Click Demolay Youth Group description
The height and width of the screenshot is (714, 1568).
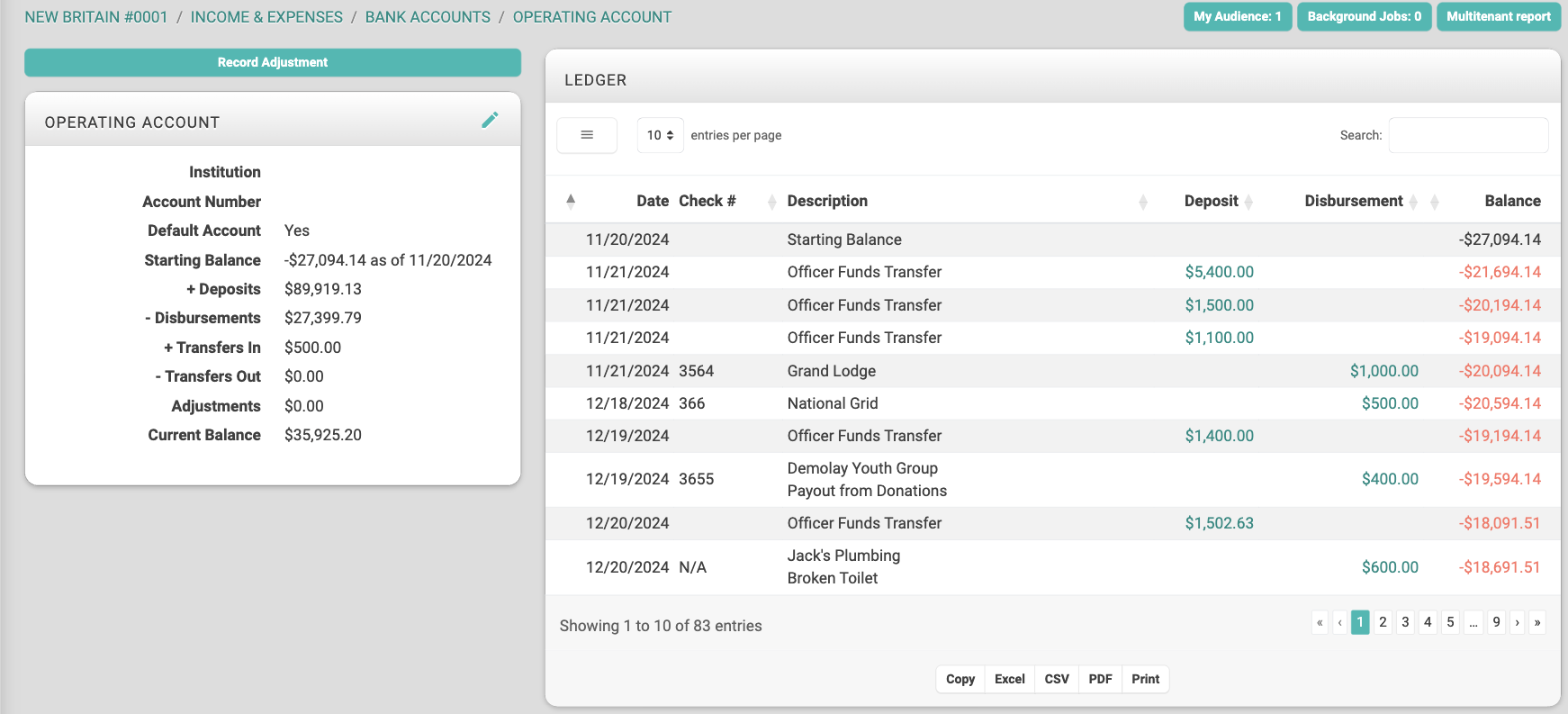tap(863, 468)
